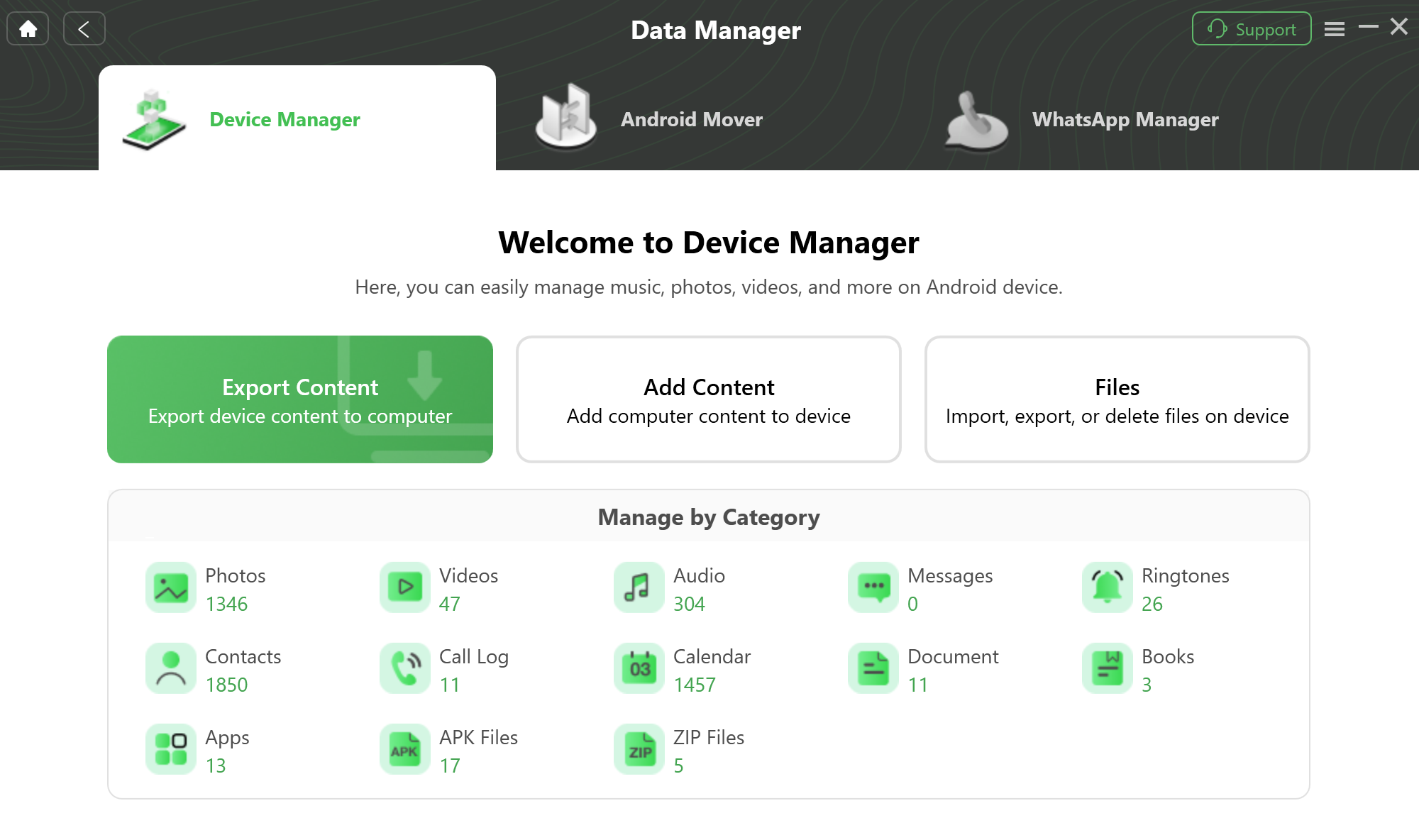Open the APK Files category icon

(x=403, y=750)
